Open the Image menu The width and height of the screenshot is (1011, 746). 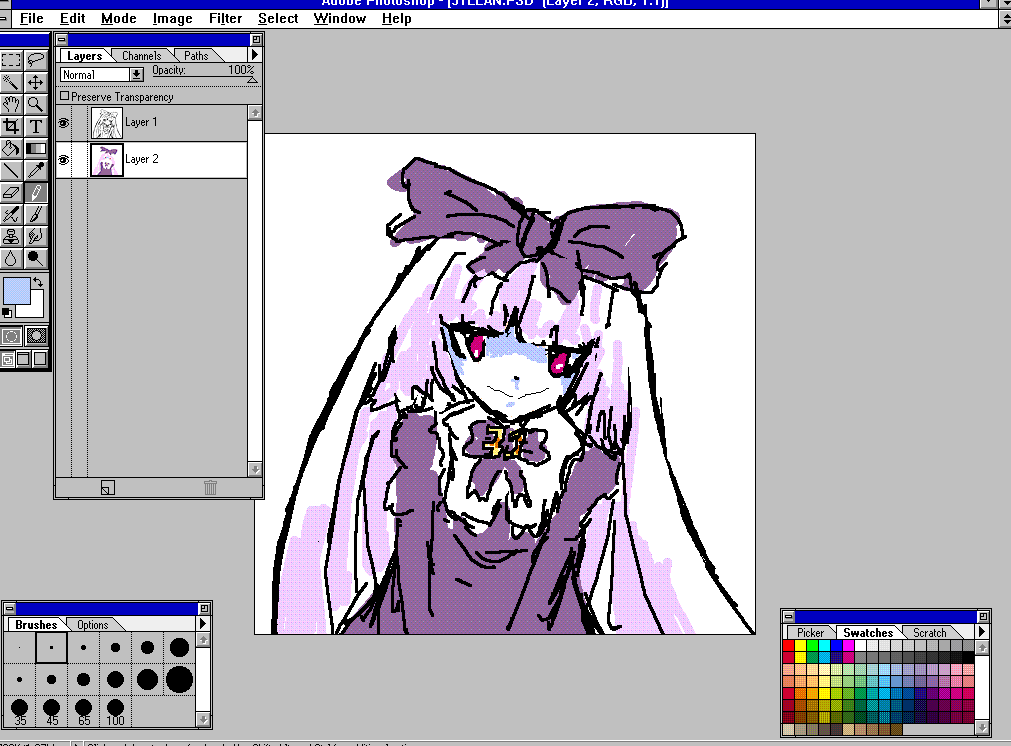pyautogui.click(x=172, y=19)
